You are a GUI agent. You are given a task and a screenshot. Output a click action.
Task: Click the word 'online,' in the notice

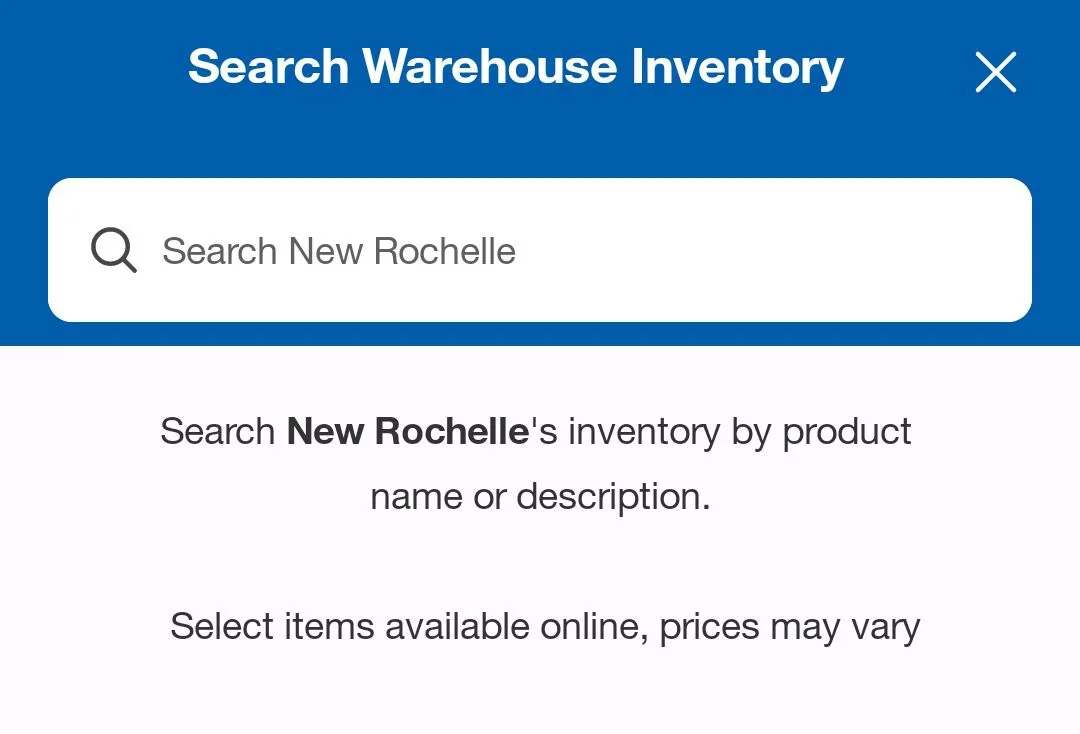click(595, 627)
